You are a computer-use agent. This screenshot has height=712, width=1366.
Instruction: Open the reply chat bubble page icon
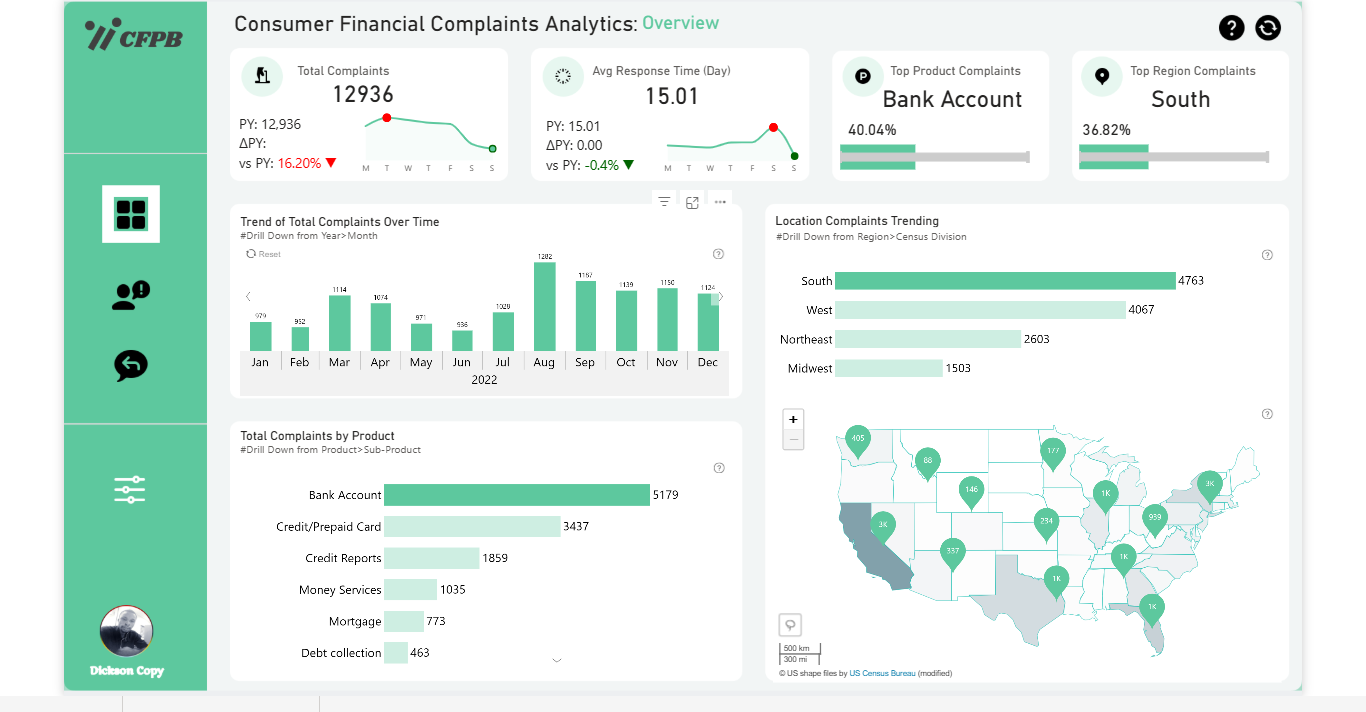pos(131,365)
